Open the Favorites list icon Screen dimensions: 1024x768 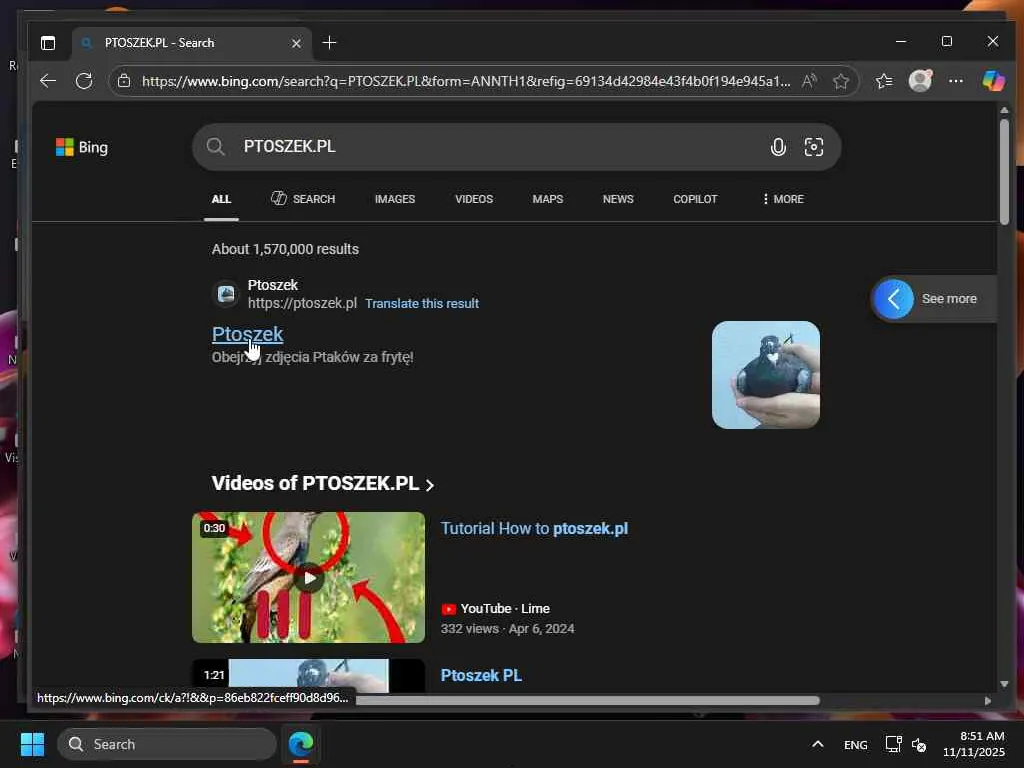pyautogui.click(x=884, y=81)
